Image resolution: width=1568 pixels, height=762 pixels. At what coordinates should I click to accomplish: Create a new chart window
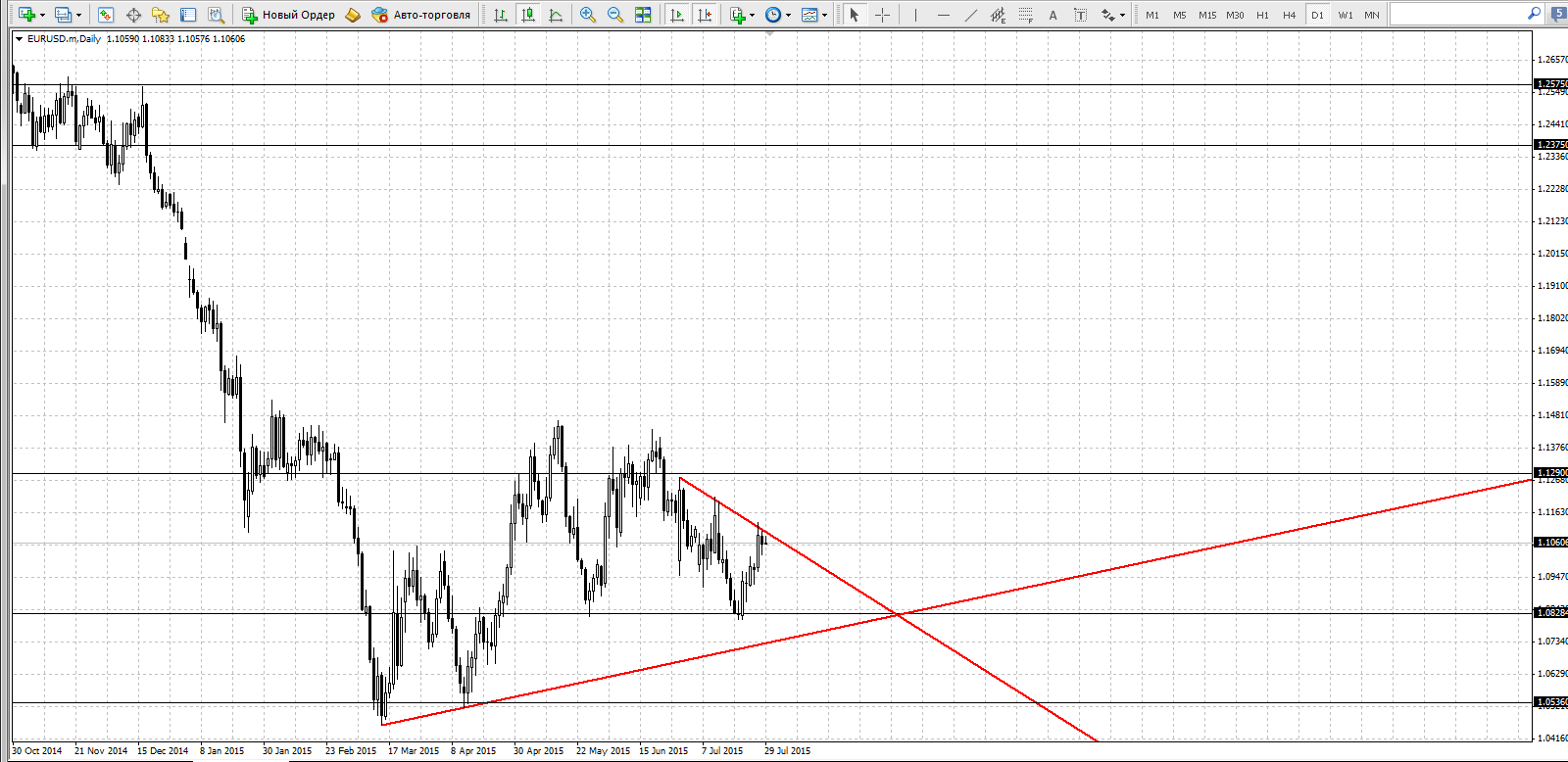tap(26, 15)
